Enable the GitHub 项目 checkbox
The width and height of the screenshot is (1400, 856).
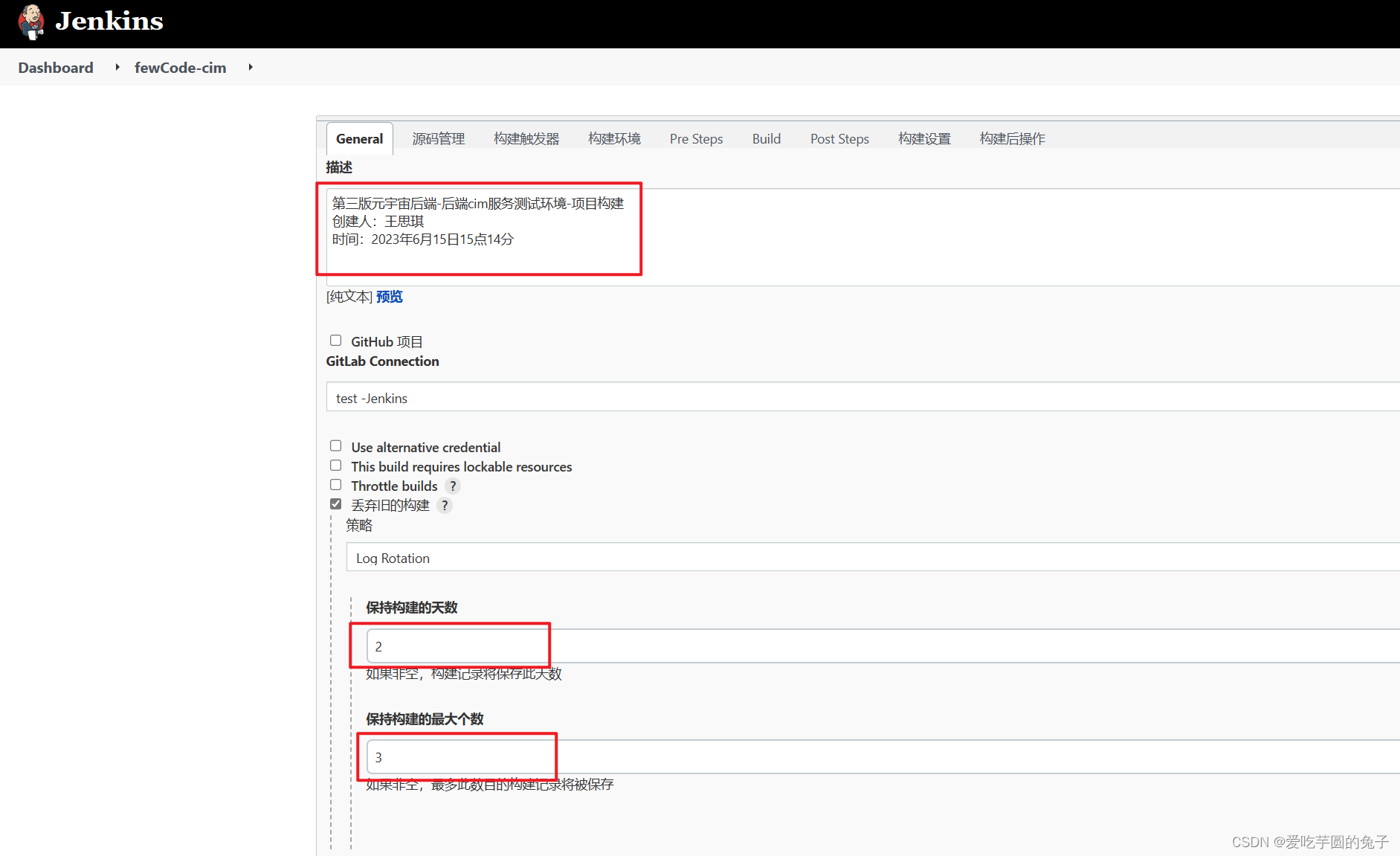click(x=336, y=341)
